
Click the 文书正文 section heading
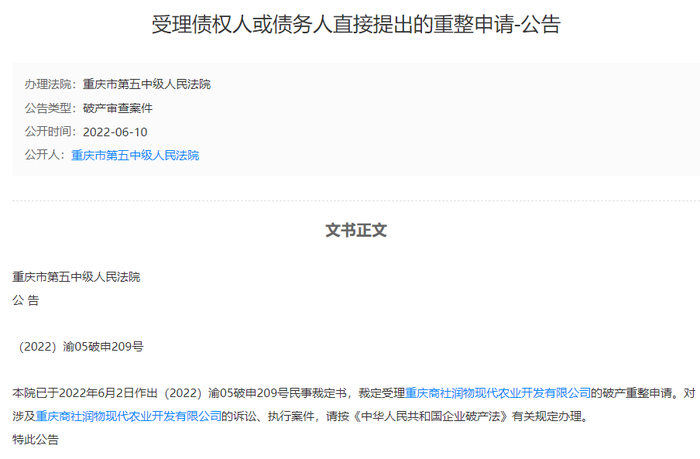356,230
